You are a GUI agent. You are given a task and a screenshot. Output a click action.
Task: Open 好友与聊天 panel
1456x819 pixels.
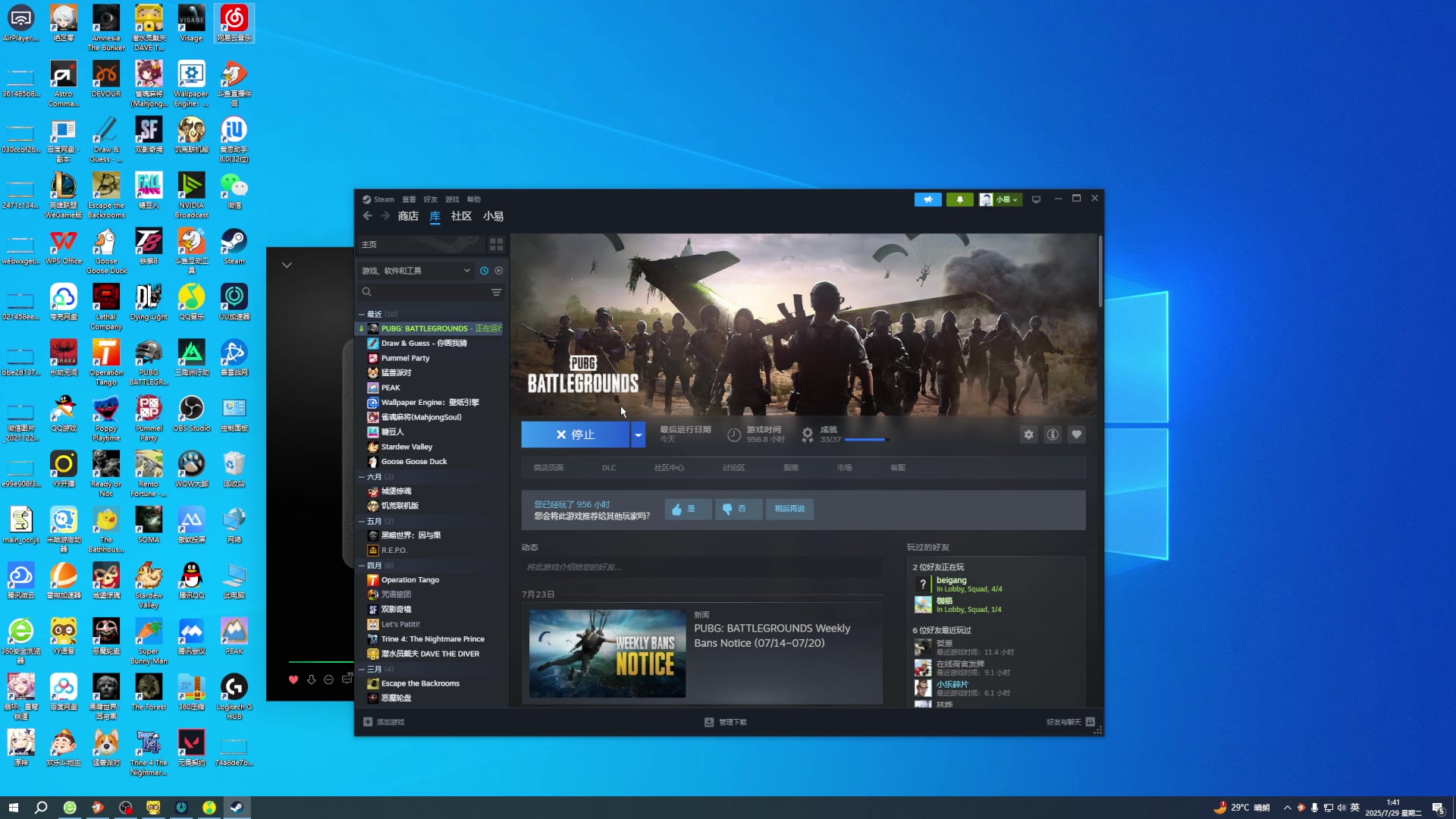1071,722
